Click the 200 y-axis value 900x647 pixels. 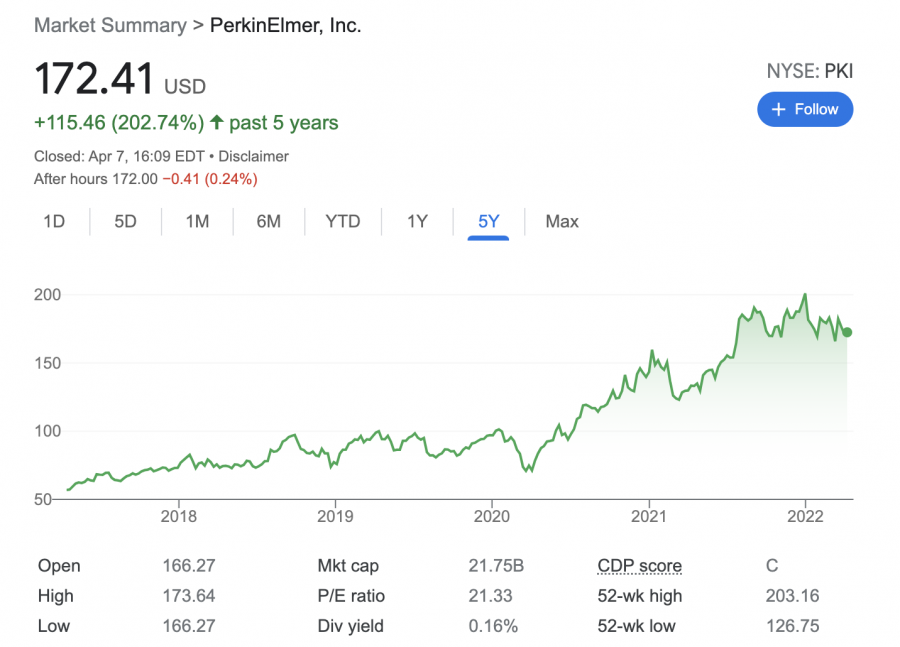[x=47, y=295]
